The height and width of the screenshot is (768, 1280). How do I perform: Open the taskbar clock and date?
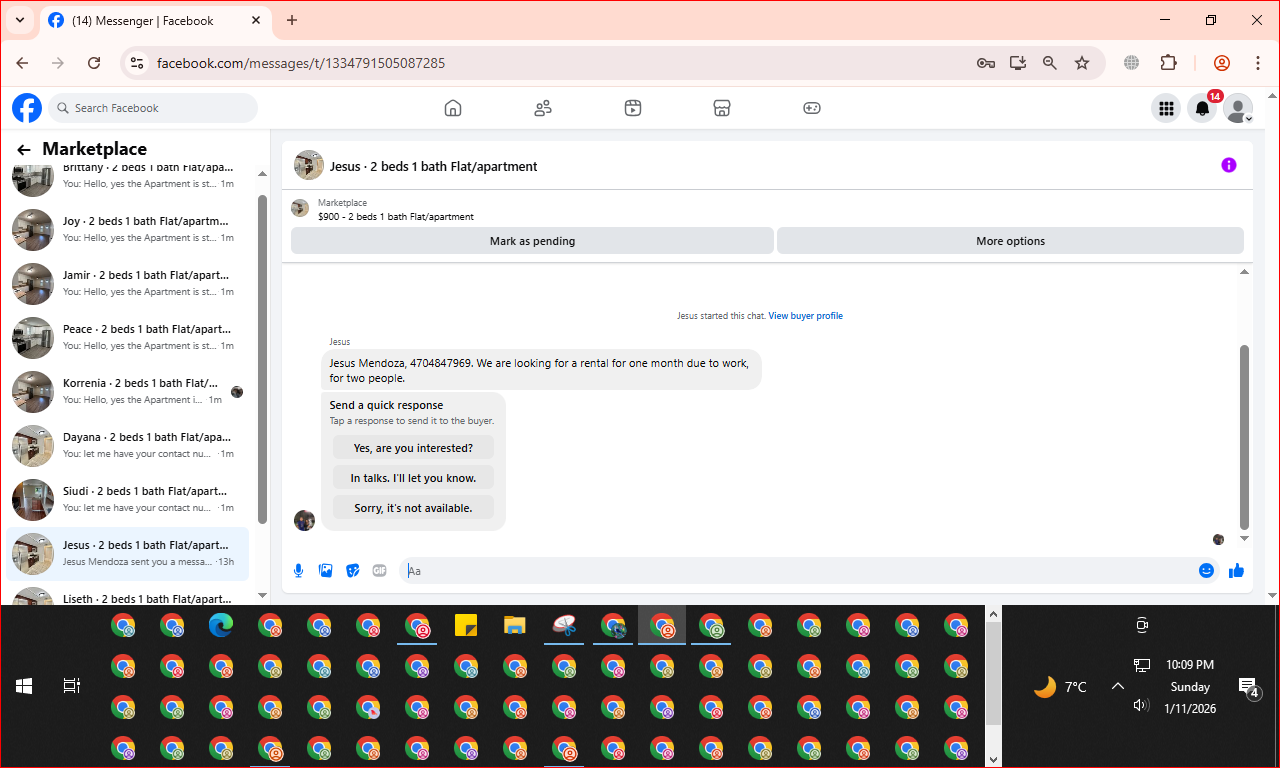1190,686
